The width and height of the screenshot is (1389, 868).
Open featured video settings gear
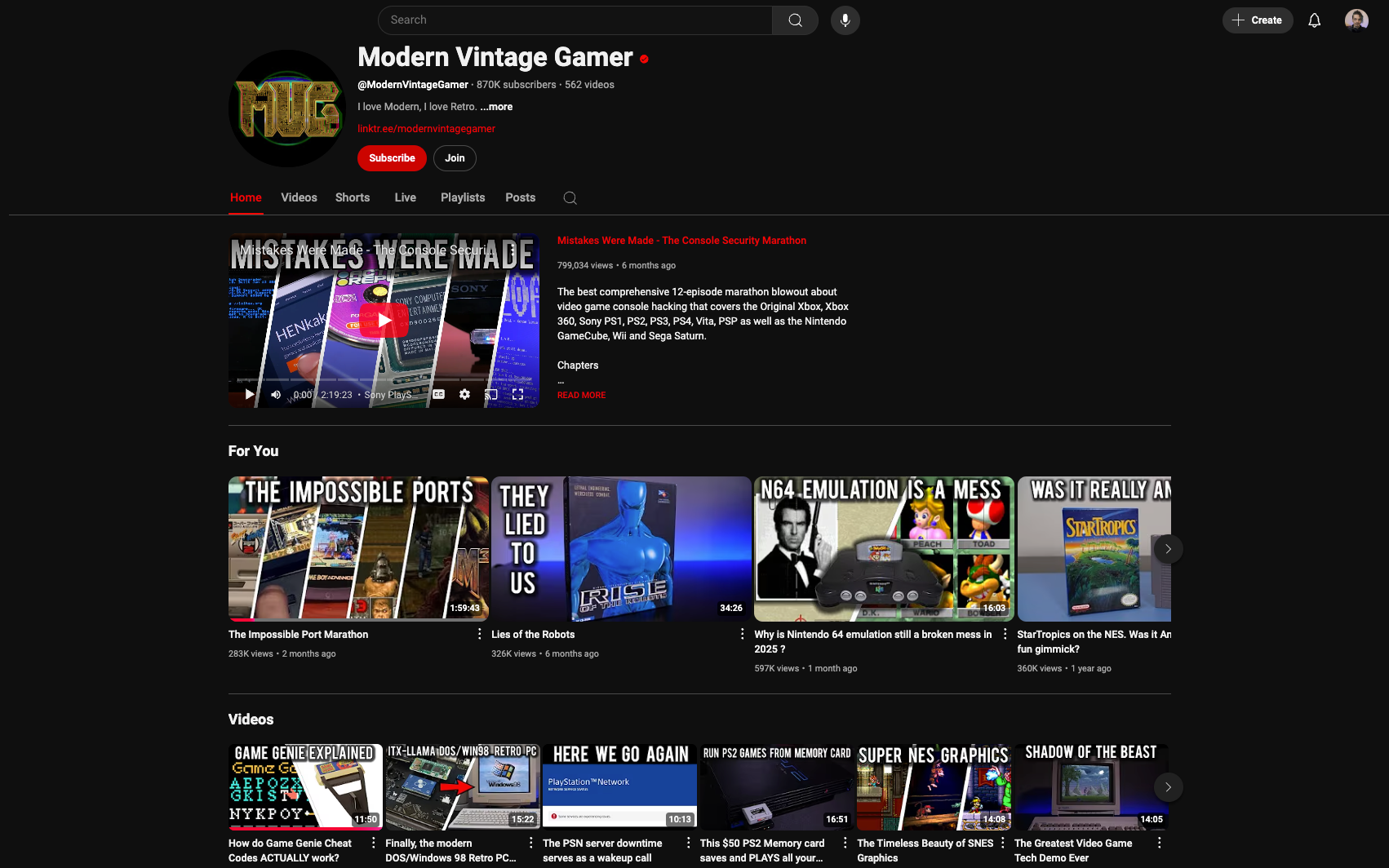[464, 395]
